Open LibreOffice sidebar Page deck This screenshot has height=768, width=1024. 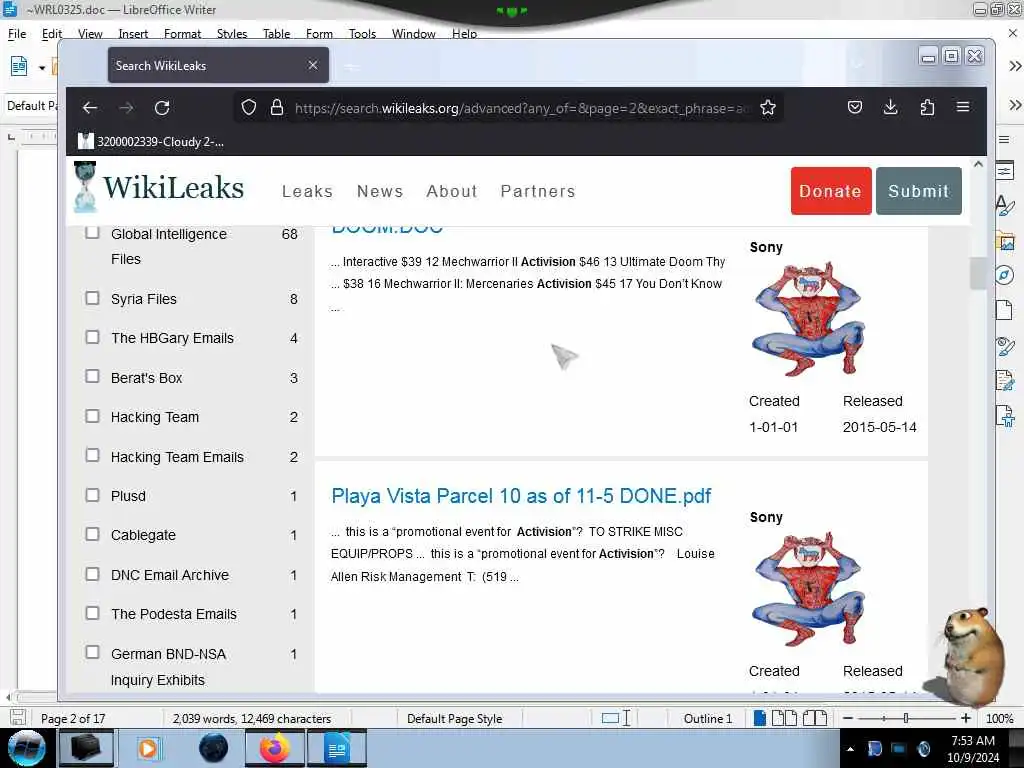(x=1004, y=310)
